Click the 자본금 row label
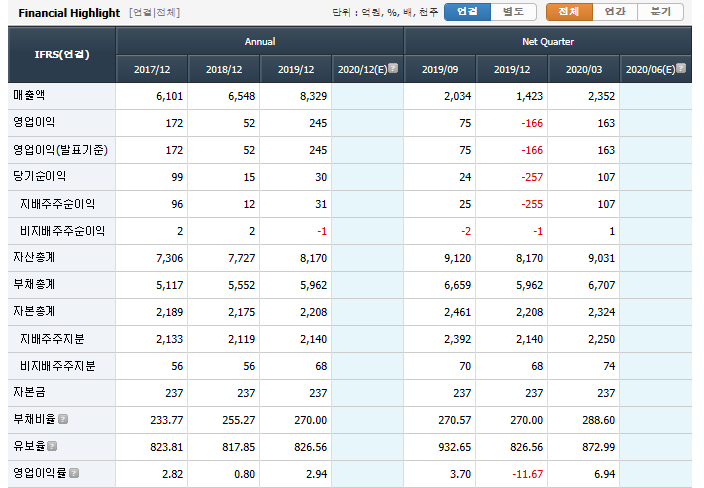 coord(29,392)
